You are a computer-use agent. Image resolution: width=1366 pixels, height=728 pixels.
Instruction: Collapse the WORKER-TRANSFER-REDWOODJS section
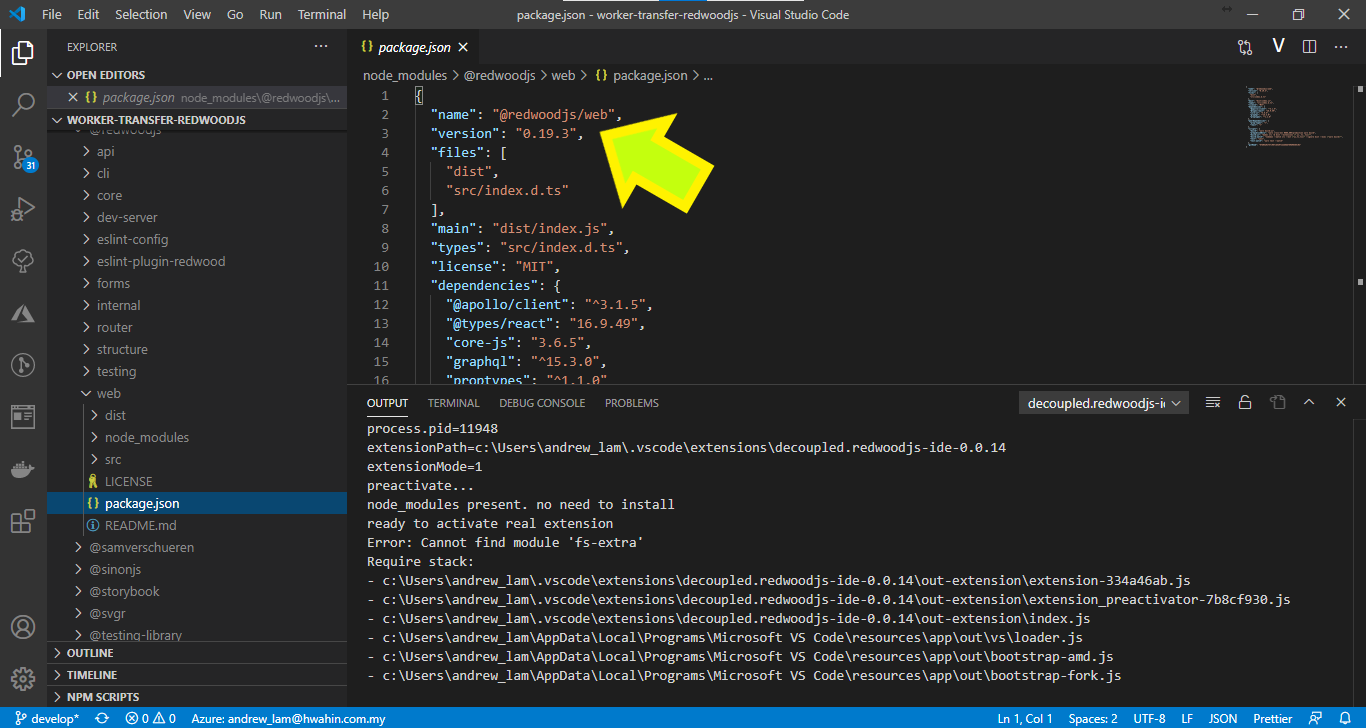197,120
